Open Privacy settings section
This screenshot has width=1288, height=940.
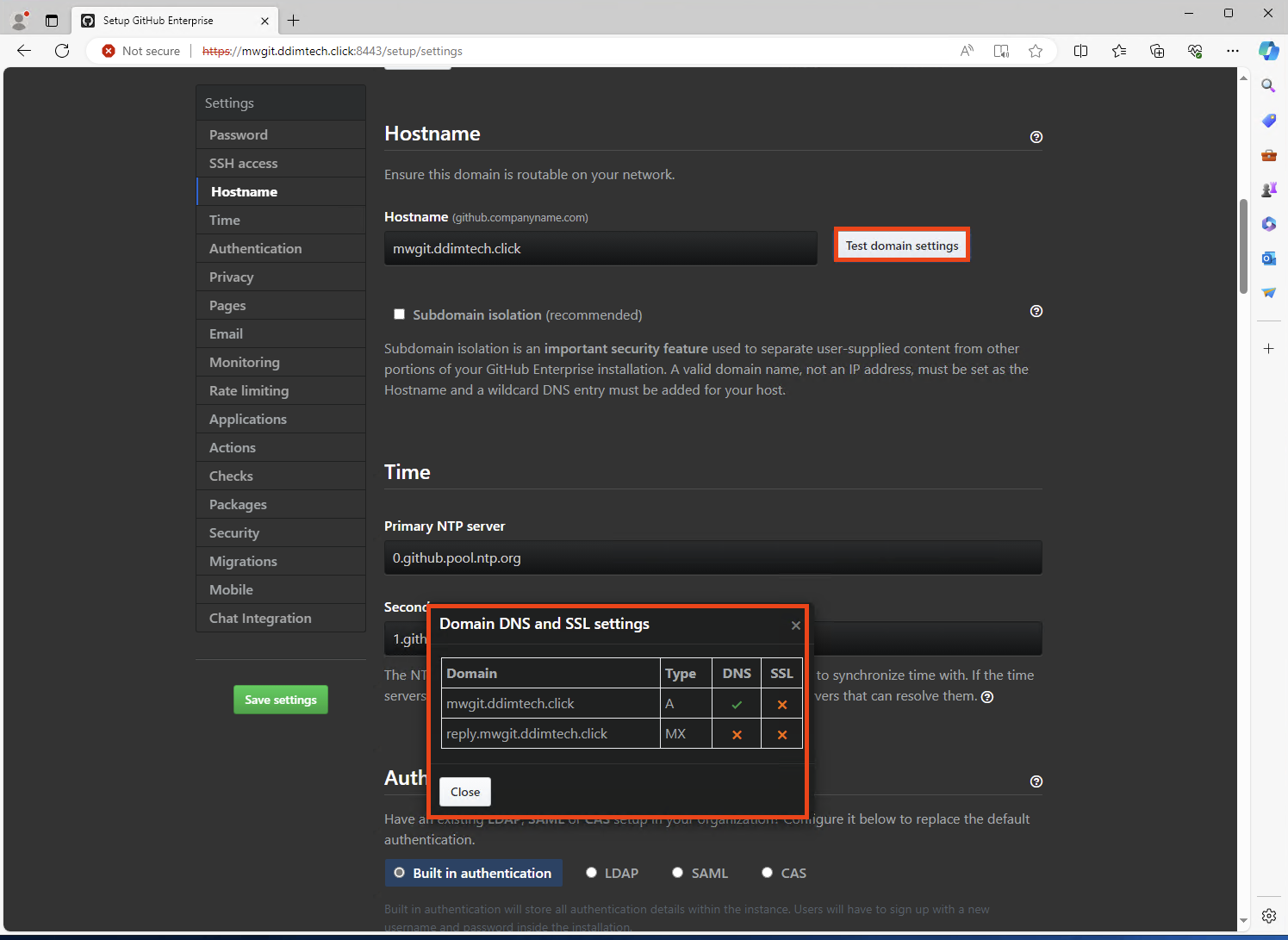tap(281, 277)
